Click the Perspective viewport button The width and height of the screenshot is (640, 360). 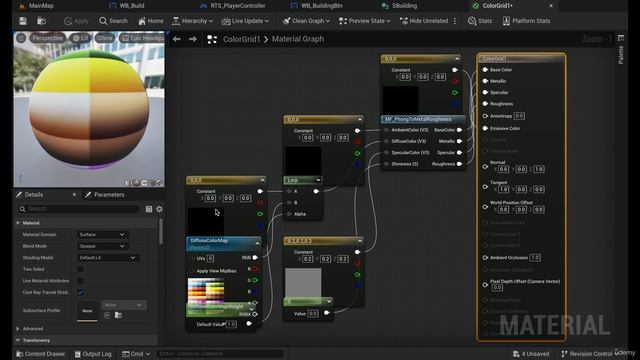tap(47, 38)
